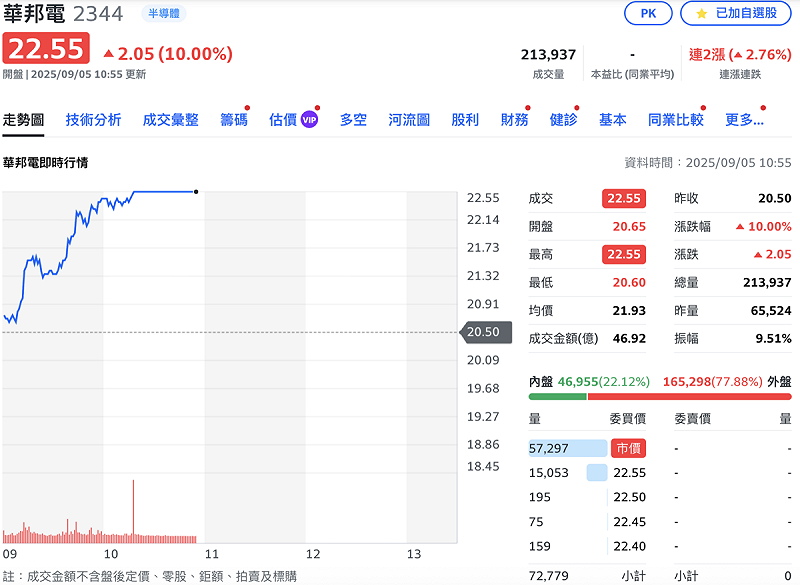The width and height of the screenshot is (800, 585).
Task: Click the star icon in 已加自選股 button
Action: (x=702, y=14)
